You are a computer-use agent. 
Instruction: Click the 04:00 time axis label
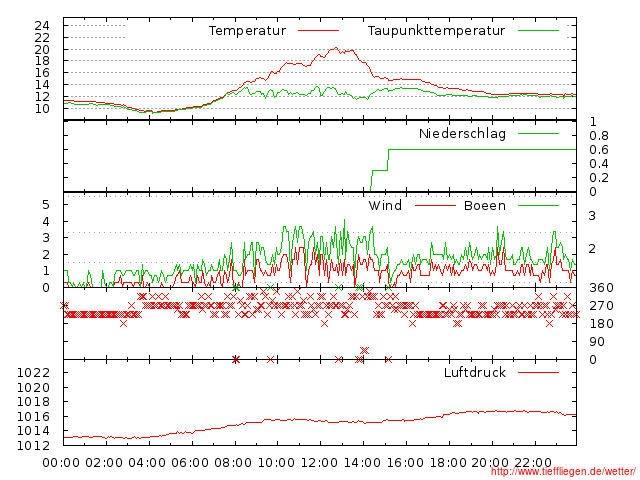click(x=147, y=463)
